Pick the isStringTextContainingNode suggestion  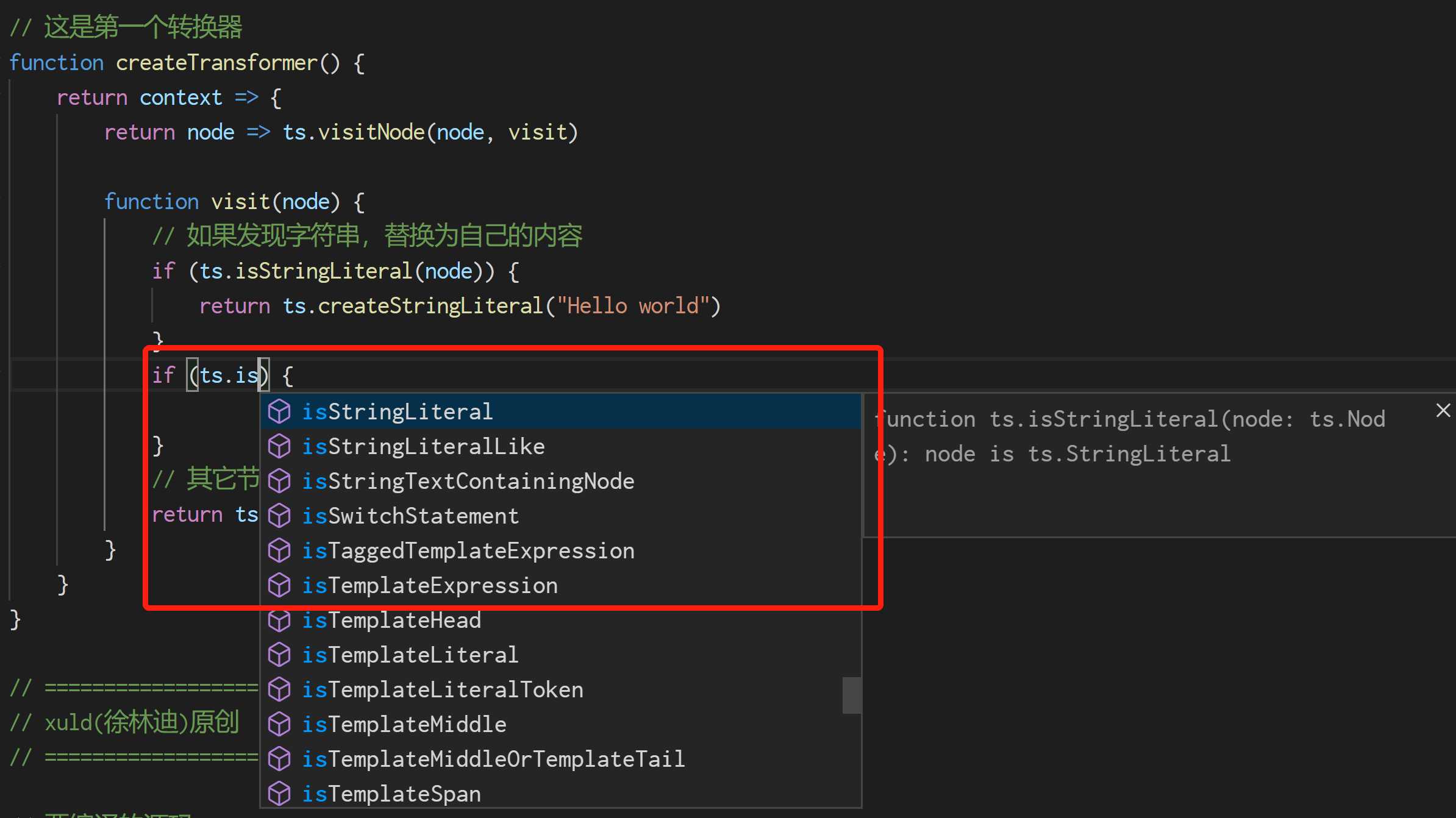click(x=561, y=481)
